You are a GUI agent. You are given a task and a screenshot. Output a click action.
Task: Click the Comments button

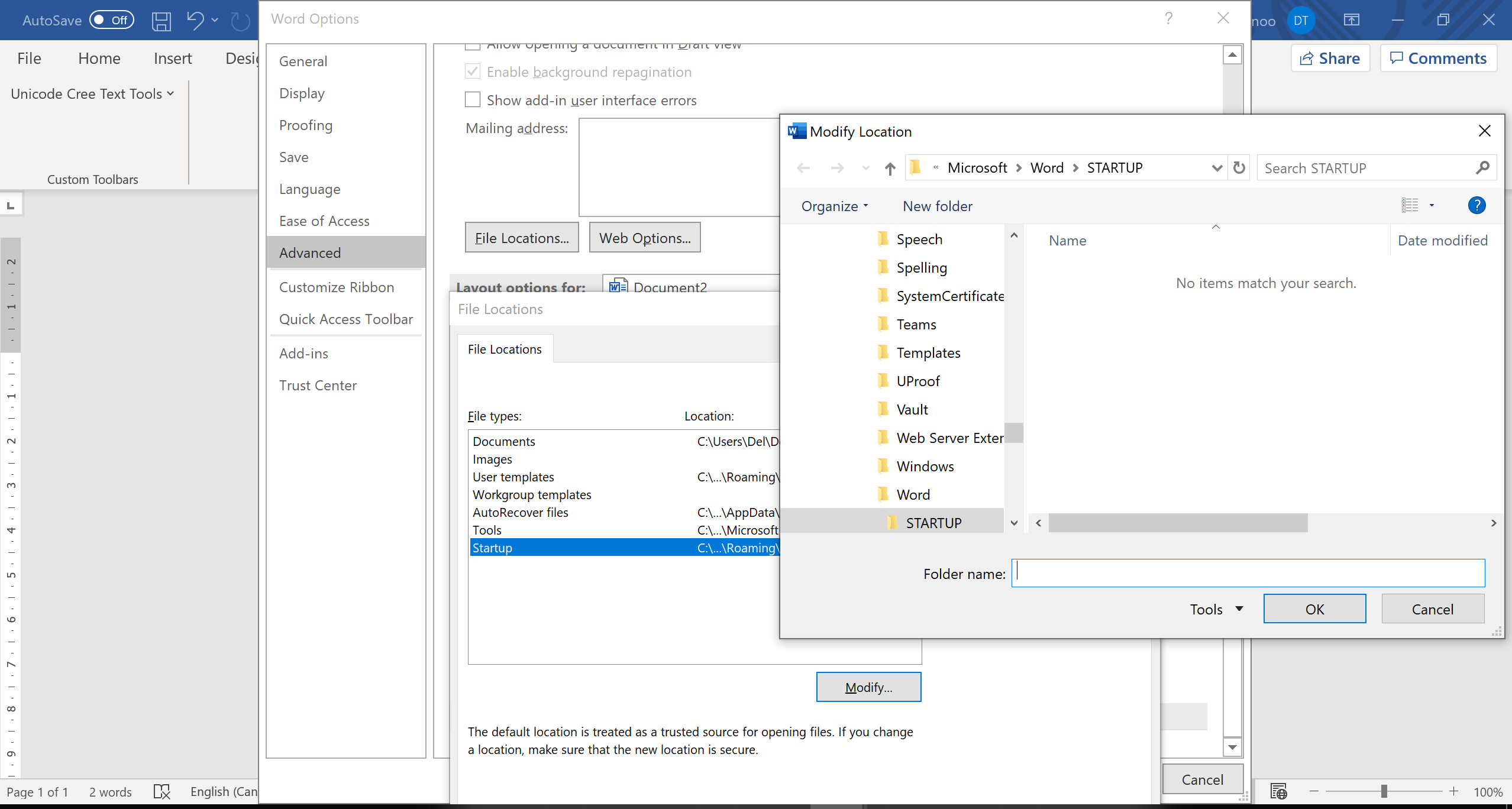tap(1438, 58)
